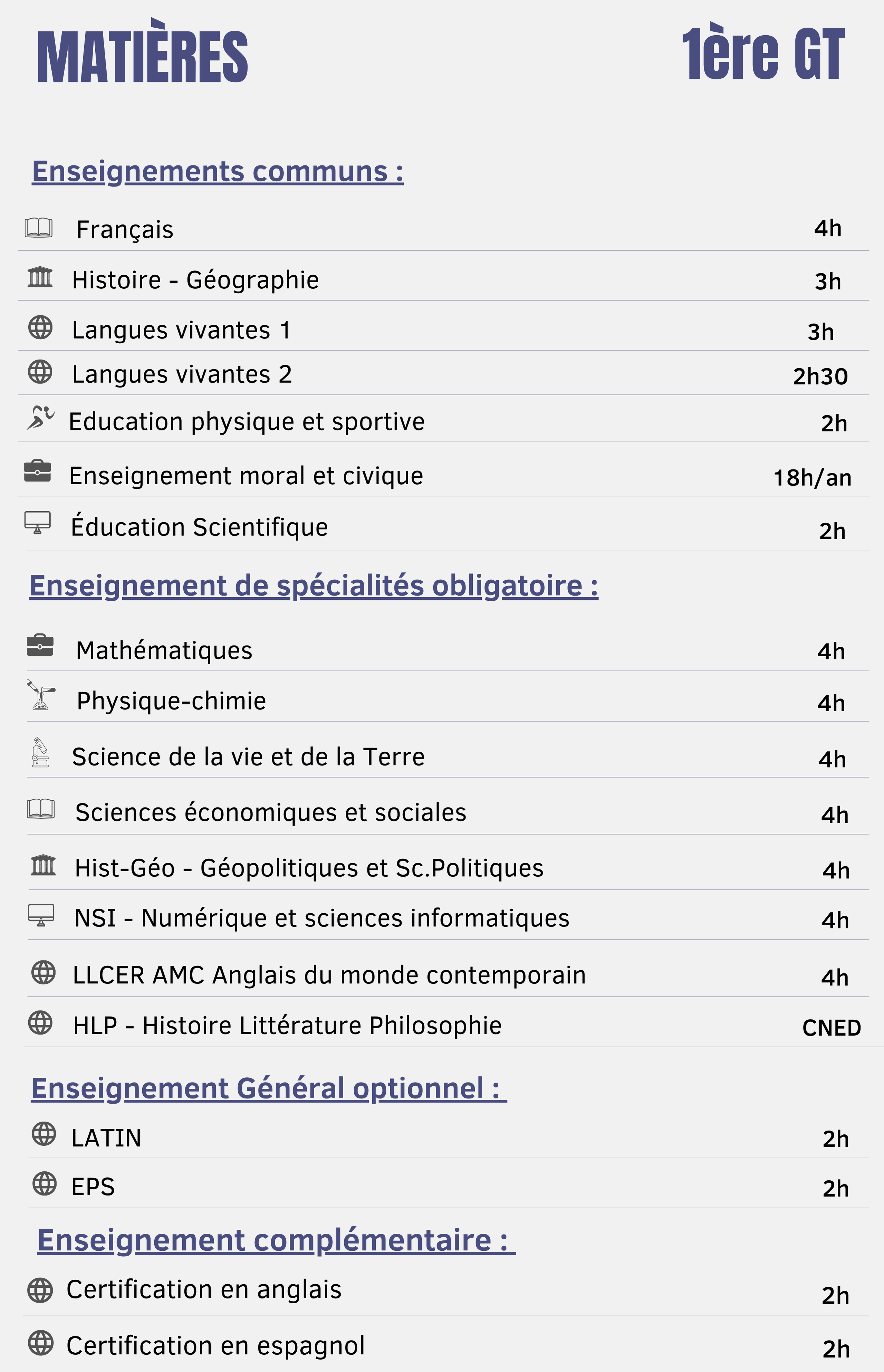Click the Enseignement Général optionnel heading

[x=269, y=1088]
